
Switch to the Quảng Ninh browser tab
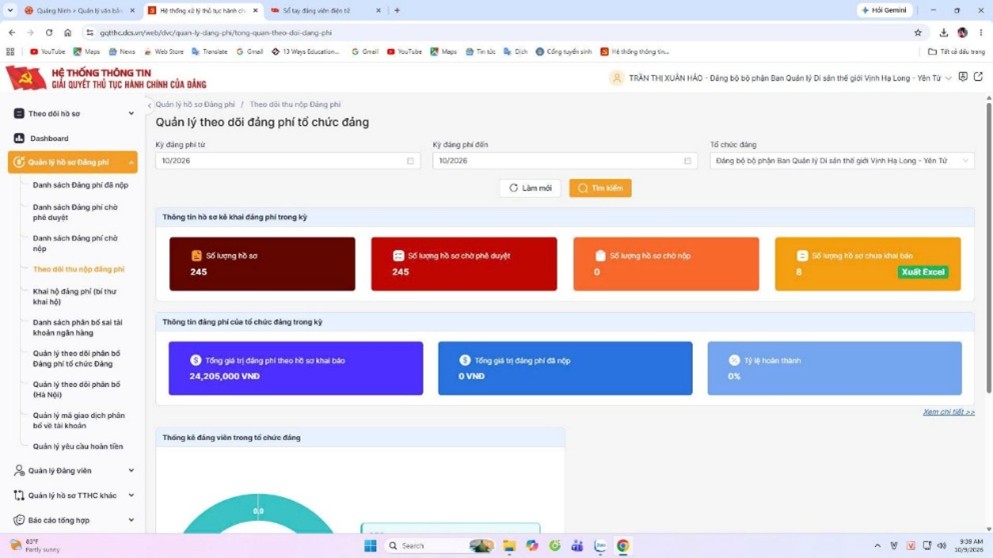click(79, 10)
